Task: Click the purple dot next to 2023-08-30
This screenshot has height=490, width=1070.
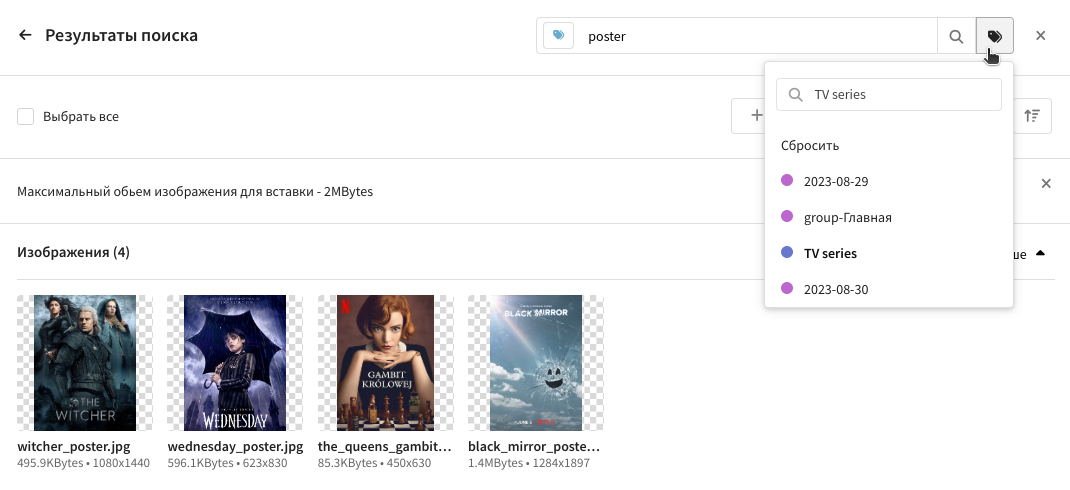Action: [x=787, y=288]
